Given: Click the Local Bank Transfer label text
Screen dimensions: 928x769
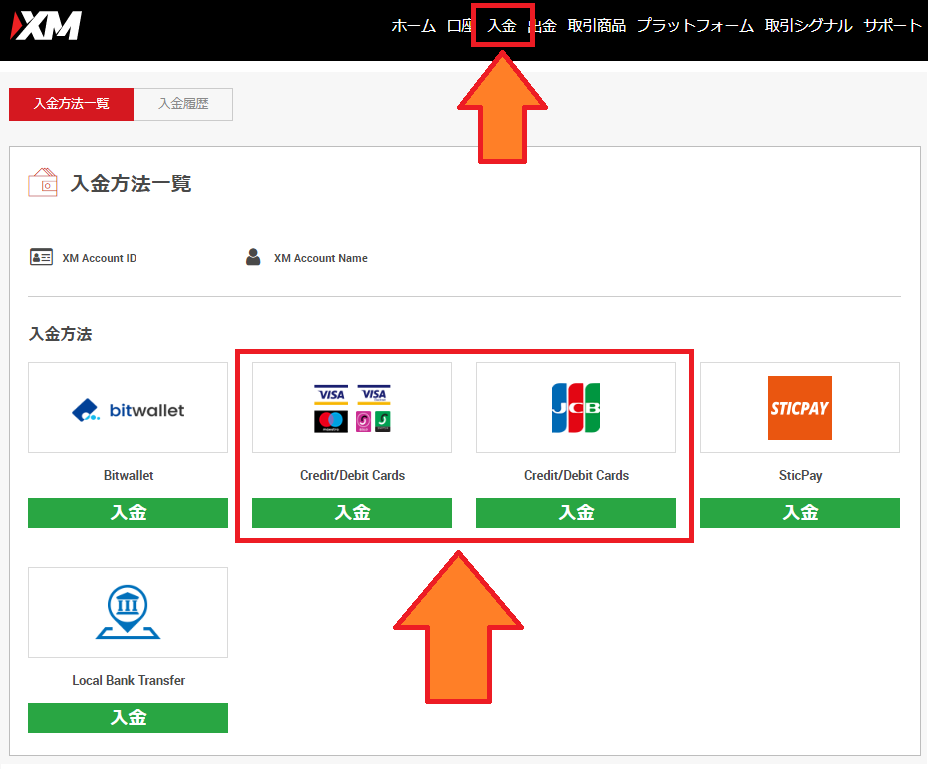Looking at the screenshot, I should [128, 680].
